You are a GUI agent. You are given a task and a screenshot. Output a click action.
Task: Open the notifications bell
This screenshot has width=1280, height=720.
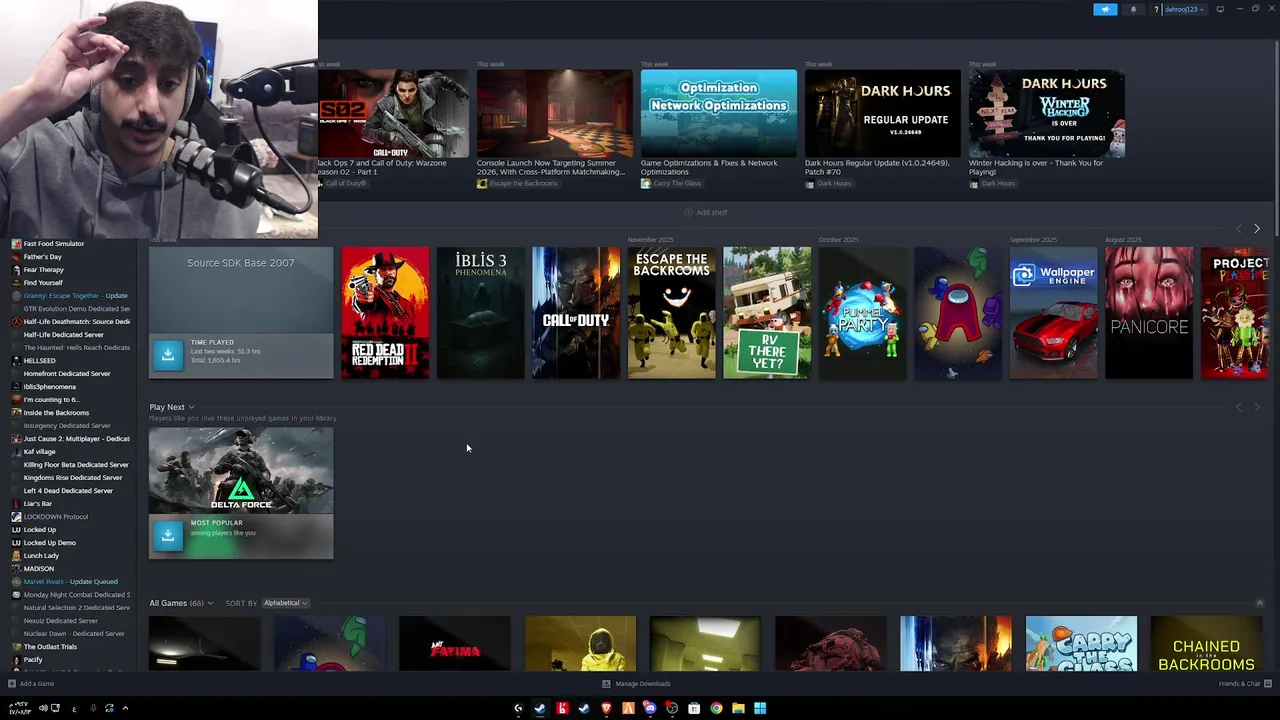1133,9
